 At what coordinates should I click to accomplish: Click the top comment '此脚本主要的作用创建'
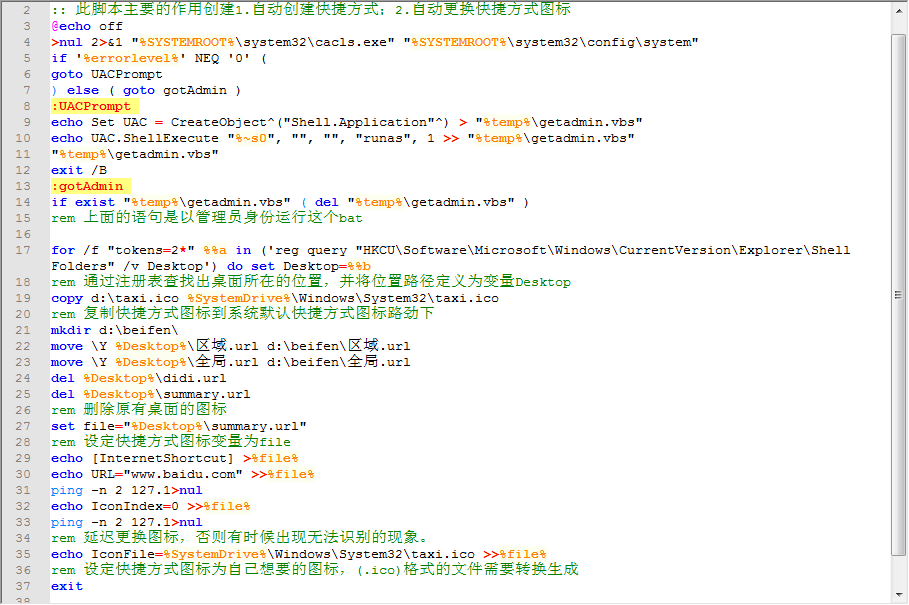click(x=155, y=10)
